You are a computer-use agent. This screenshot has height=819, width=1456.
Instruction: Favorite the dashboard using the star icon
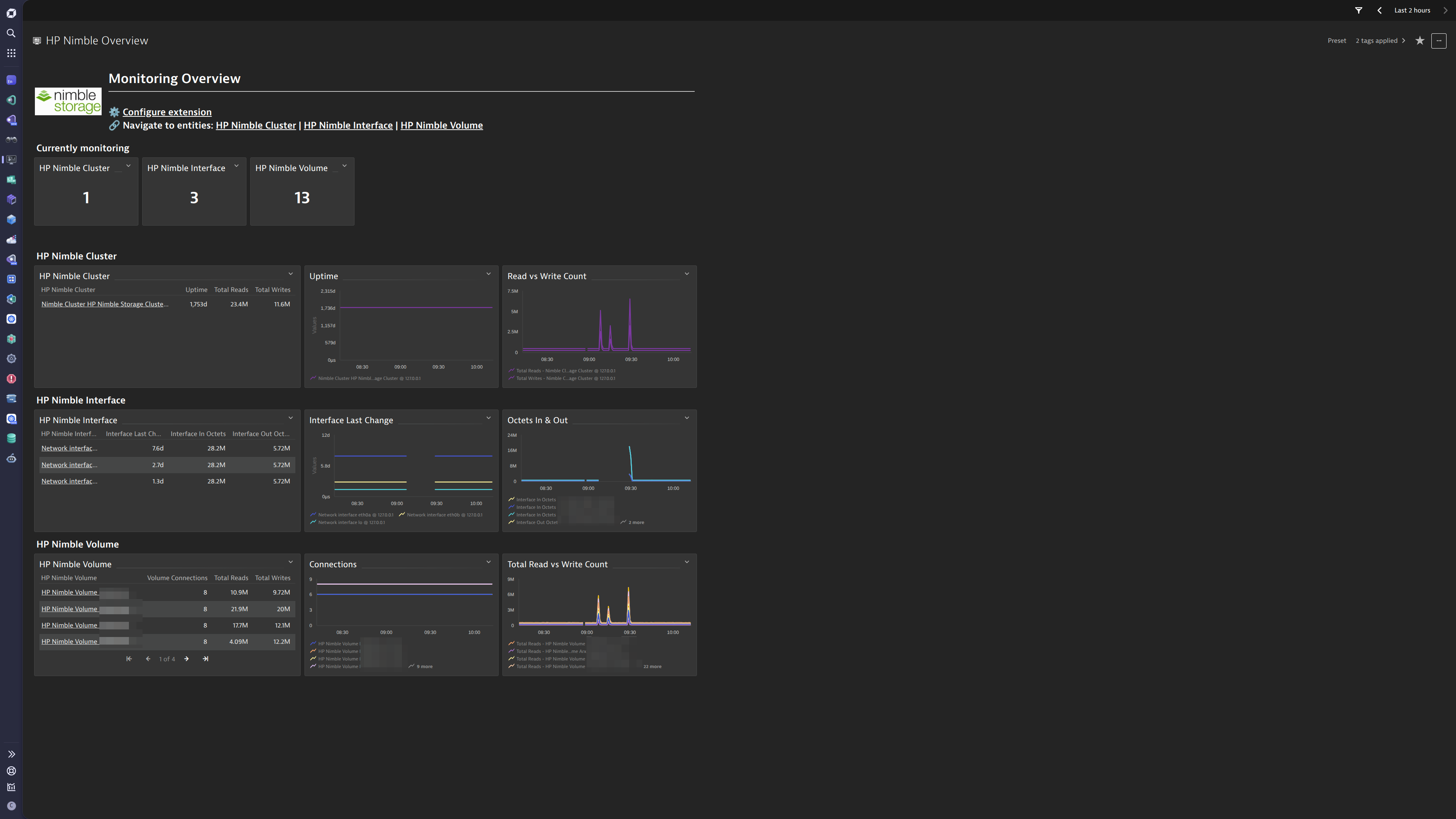click(1419, 40)
